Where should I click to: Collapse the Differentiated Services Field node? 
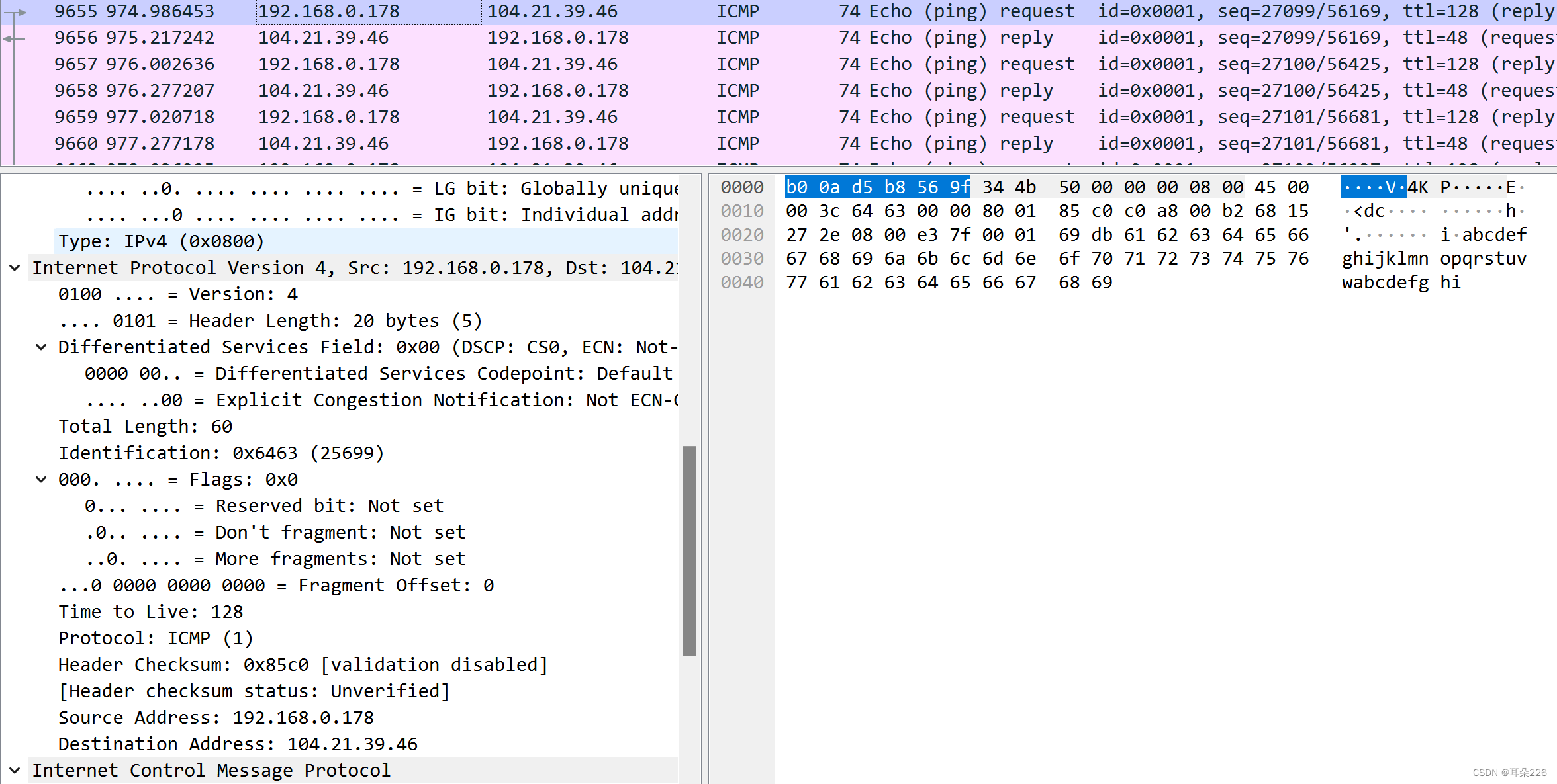(x=41, y=347)
